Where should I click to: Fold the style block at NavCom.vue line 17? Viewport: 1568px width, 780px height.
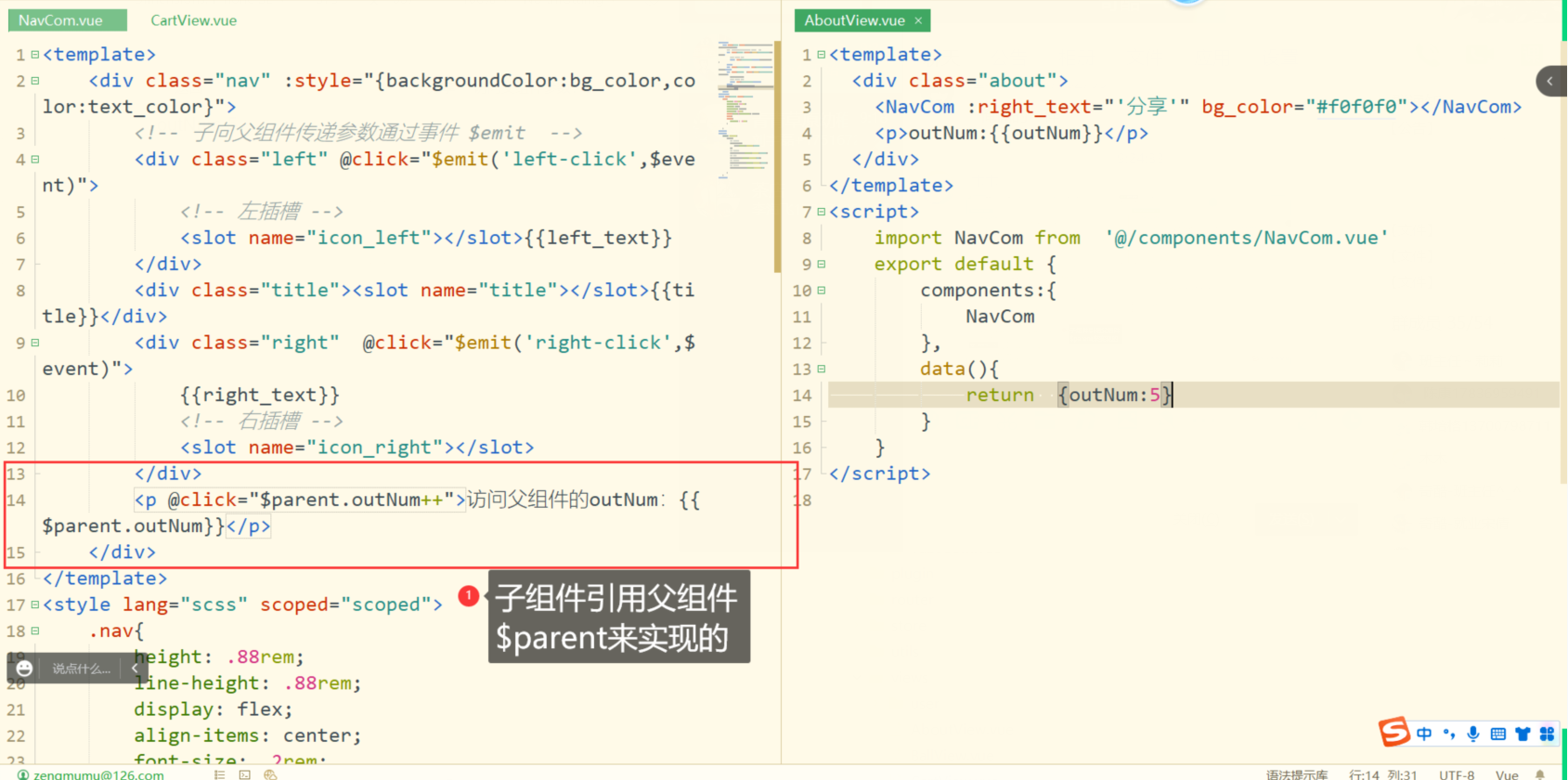[x=35, y=604]
